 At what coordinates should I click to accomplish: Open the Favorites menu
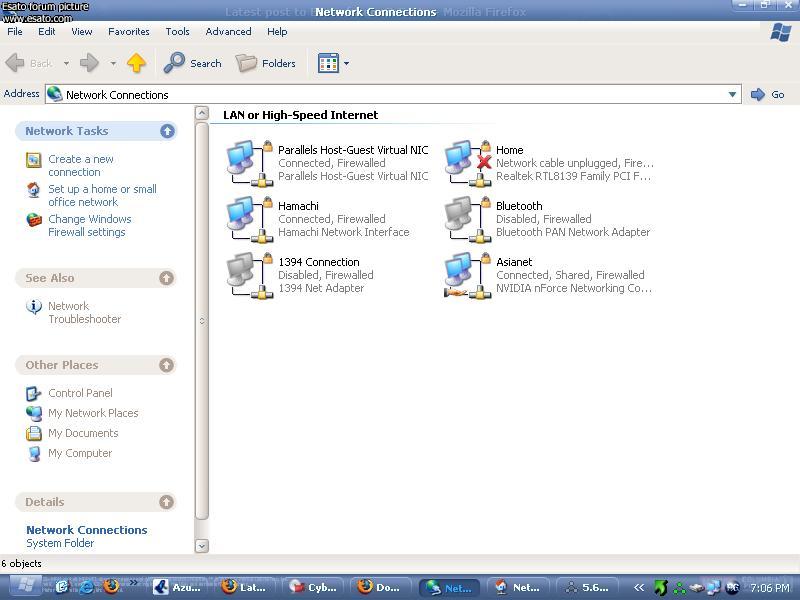128,31
